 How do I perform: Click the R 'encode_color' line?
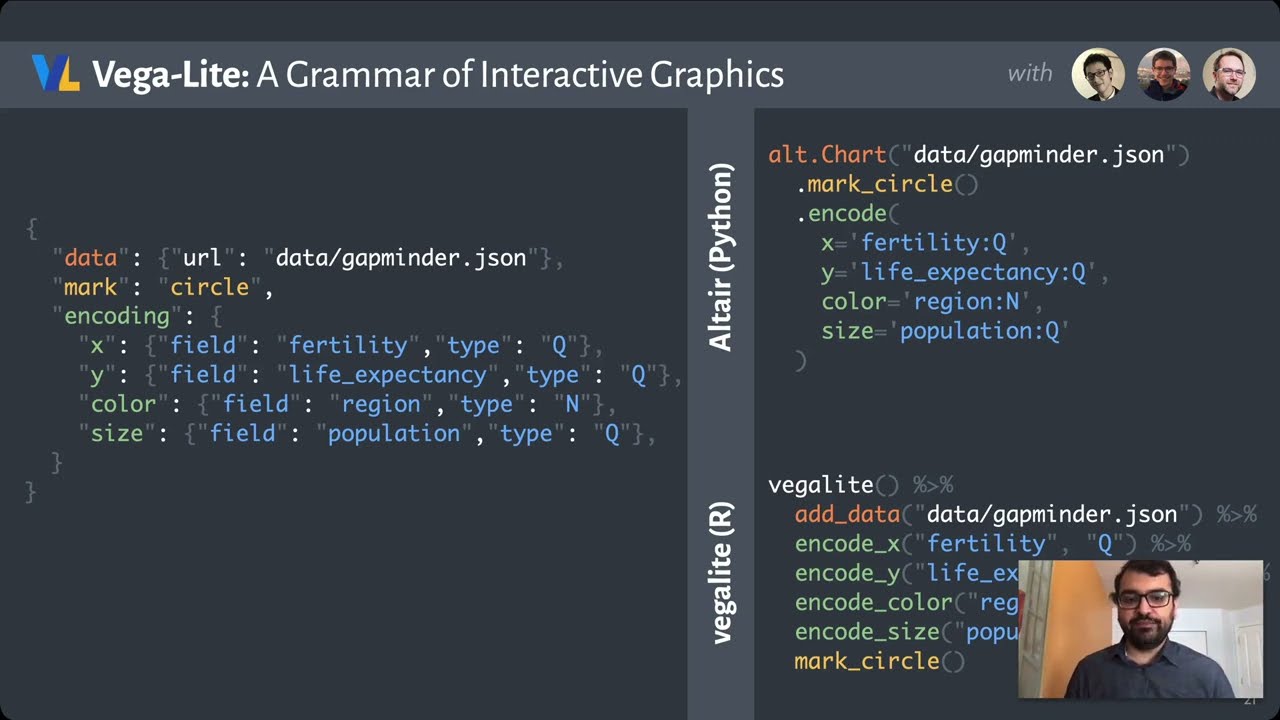click(907, 602)
